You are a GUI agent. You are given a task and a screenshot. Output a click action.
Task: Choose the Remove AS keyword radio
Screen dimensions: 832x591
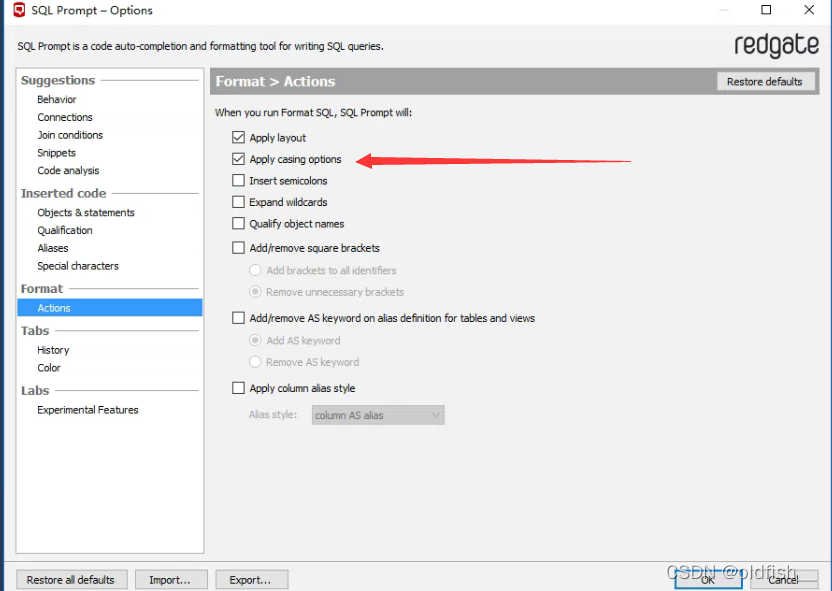click(255, 362)
